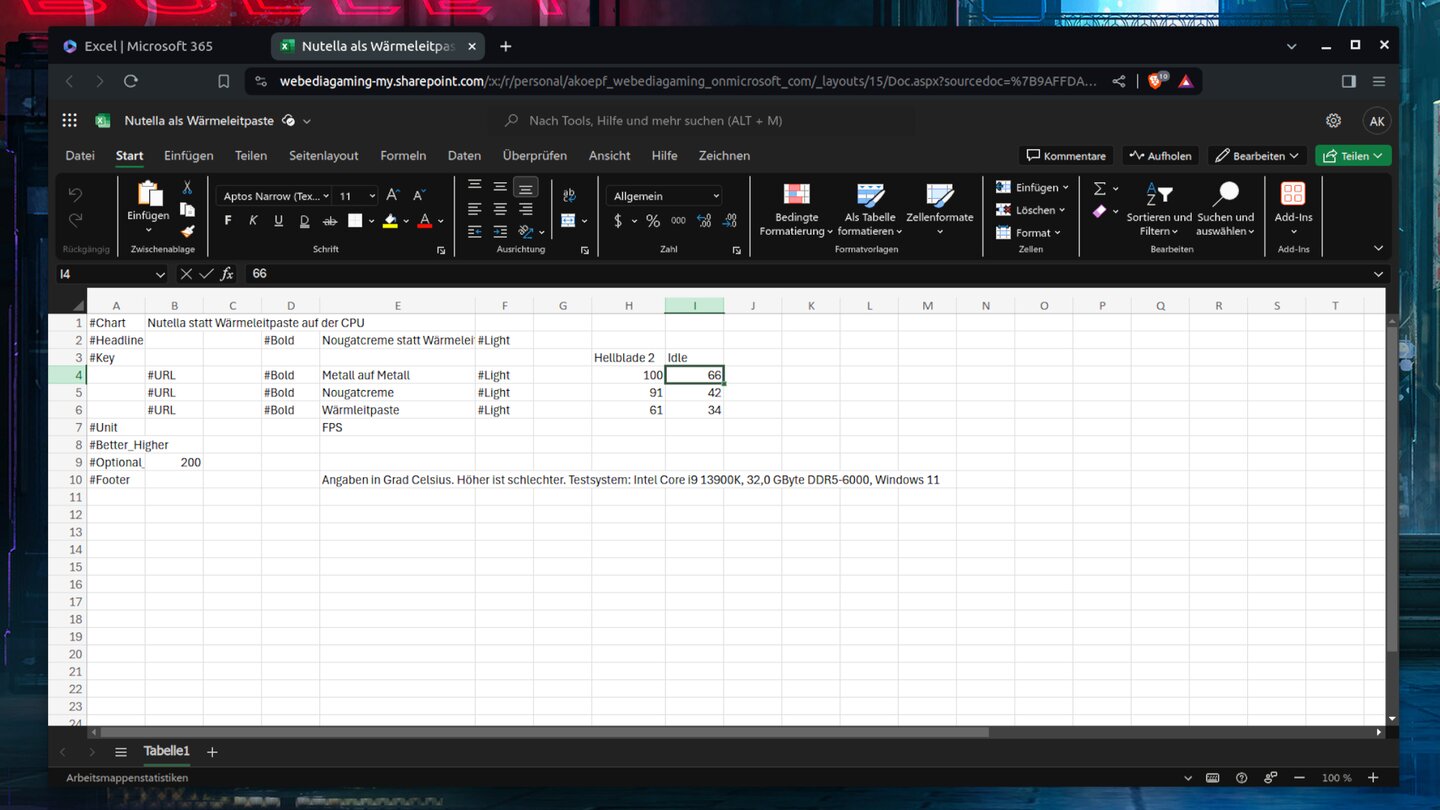
Task: Open the Kommentare pane button
Action: tap(1066, 155)
